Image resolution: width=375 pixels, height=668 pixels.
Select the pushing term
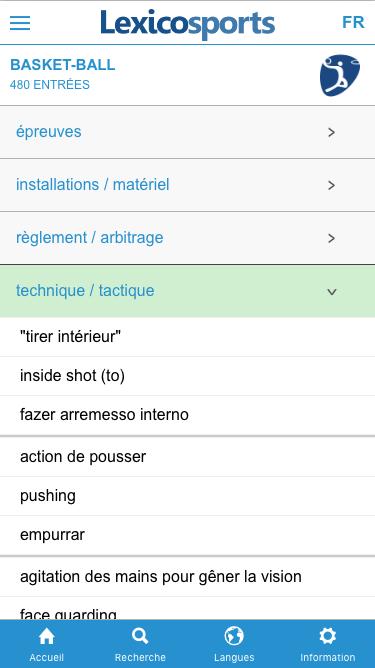click(188, 496)
